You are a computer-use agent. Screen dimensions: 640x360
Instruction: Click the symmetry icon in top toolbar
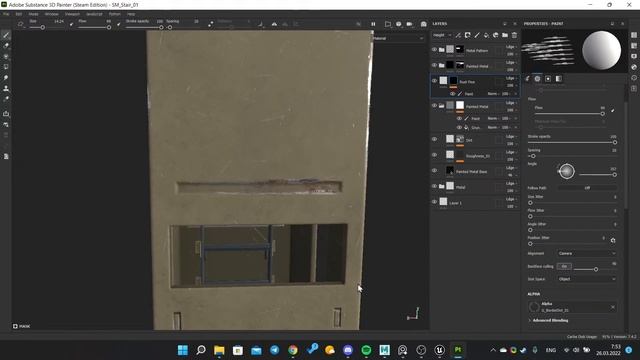[x=274, y=24]
